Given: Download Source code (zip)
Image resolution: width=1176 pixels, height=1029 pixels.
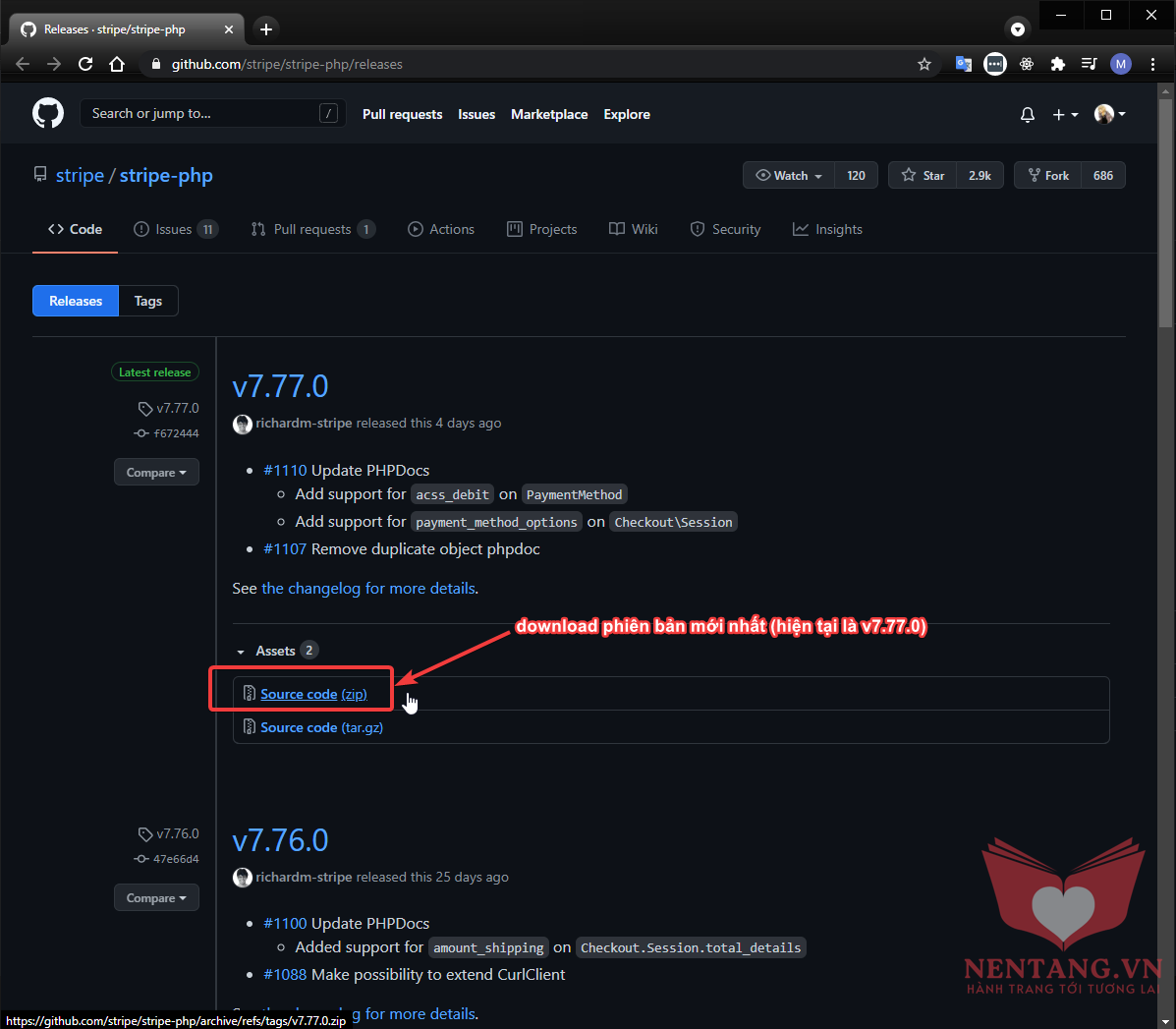Looking at the screenshot, I should 312,694.
